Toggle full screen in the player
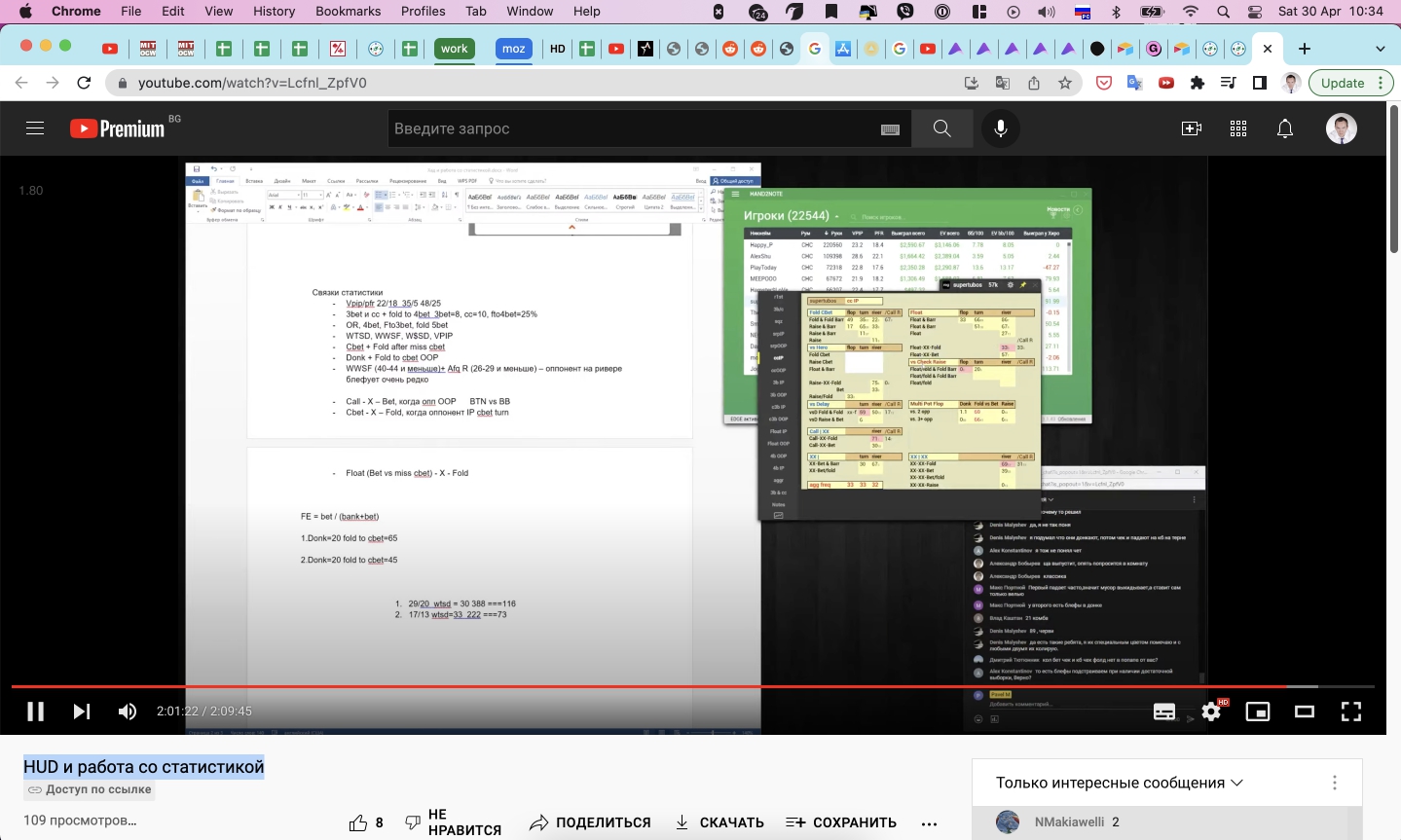Image resolution: width=1401 pixels, height=840 pixels. click(1351, 712)
